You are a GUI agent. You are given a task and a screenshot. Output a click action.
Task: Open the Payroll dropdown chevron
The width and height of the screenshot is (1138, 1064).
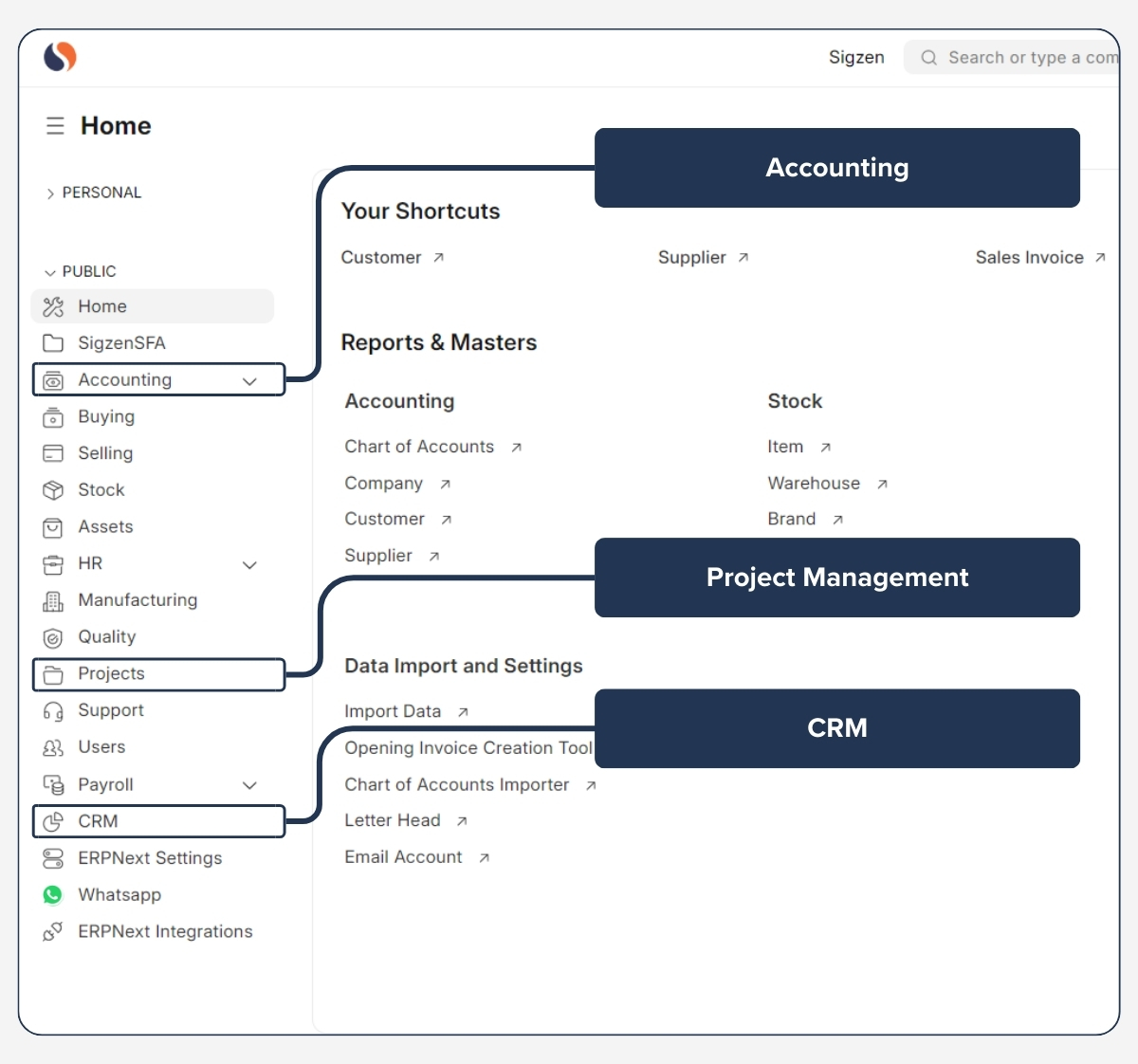[249, 785]
